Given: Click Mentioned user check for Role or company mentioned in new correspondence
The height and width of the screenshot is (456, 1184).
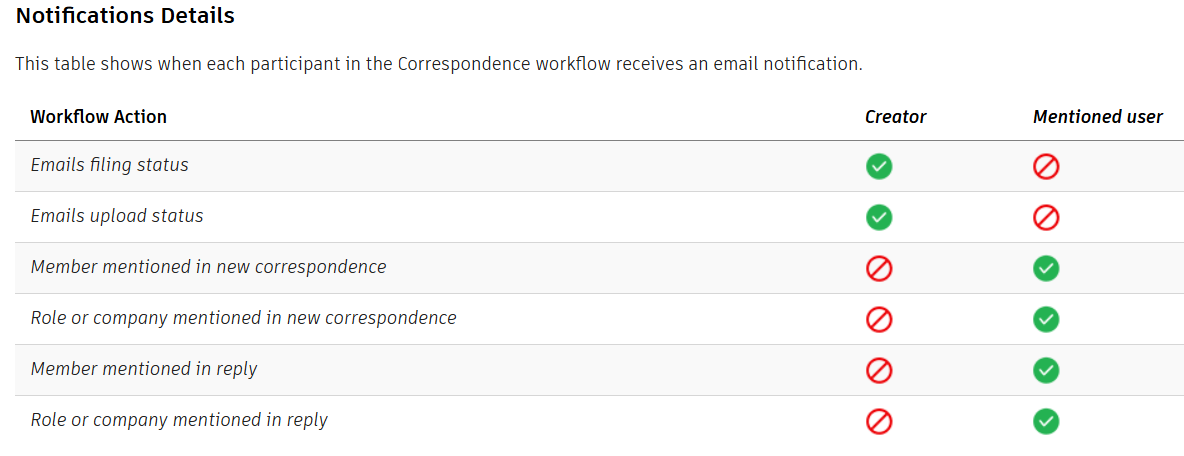Looking at the screenshot, I should [1046, 319].
